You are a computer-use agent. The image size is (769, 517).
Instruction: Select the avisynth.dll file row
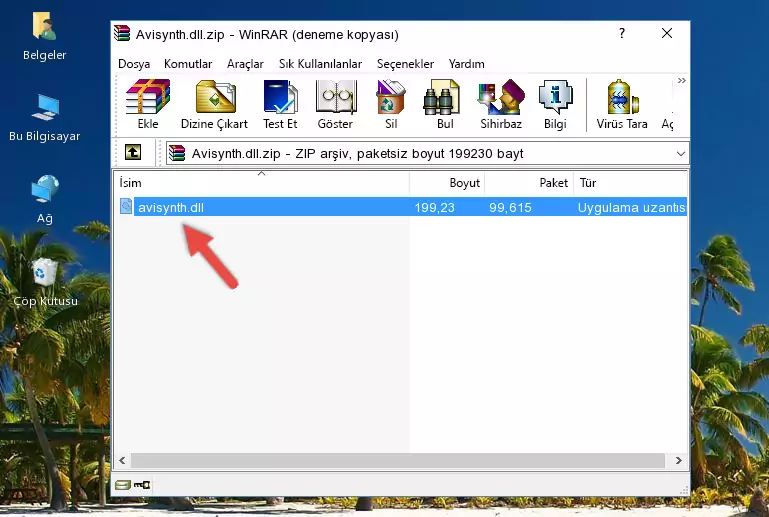[402, 207]
